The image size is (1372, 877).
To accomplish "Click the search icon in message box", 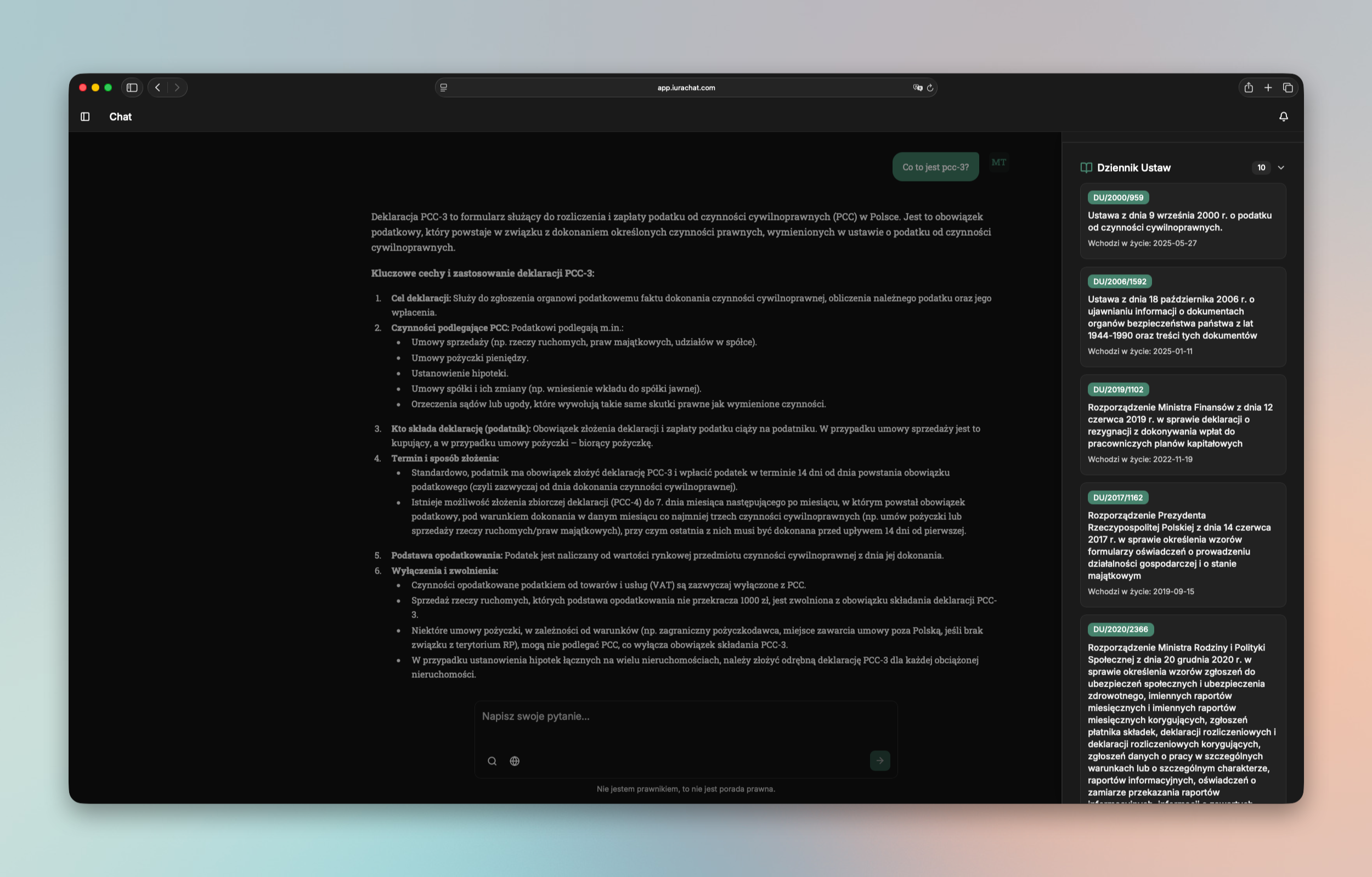I will tap(492, 761).
